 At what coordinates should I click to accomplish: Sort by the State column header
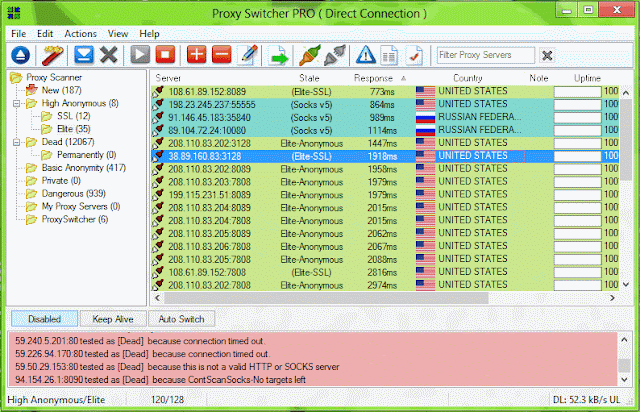click(309, 78)
